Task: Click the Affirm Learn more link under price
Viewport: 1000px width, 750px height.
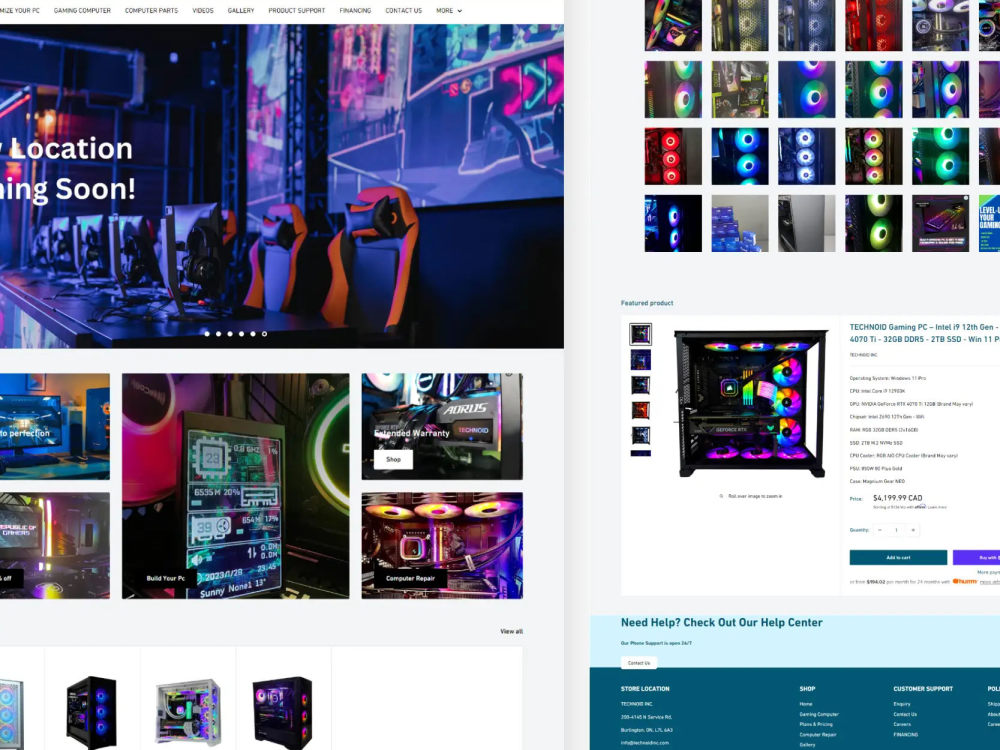Action: pos(938,507)
